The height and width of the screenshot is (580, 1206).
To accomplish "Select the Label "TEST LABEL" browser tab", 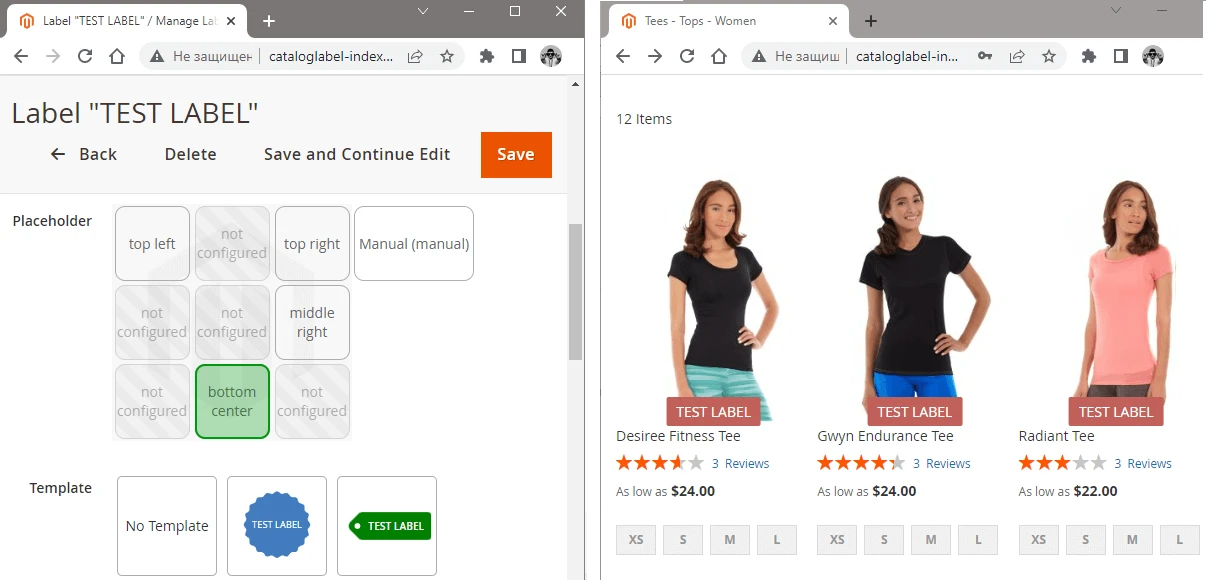I will [130, 21].
